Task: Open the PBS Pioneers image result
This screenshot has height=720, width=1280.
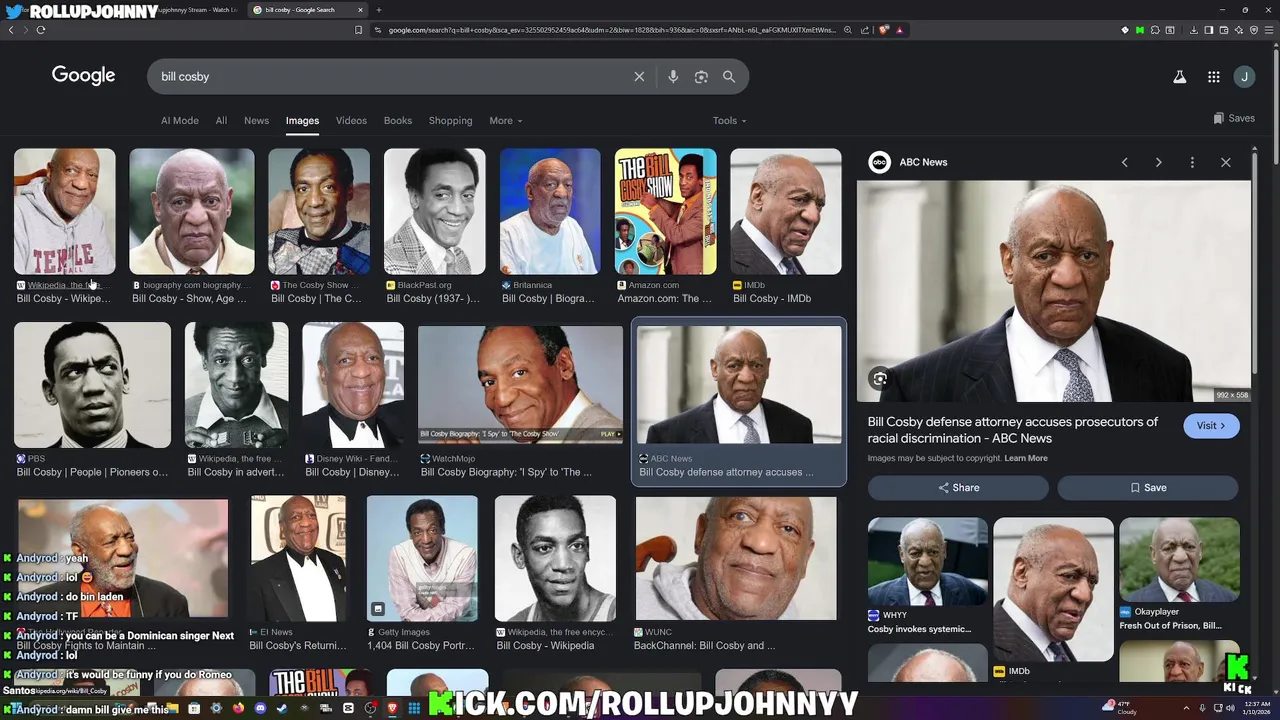Action: tap(92, 385)
